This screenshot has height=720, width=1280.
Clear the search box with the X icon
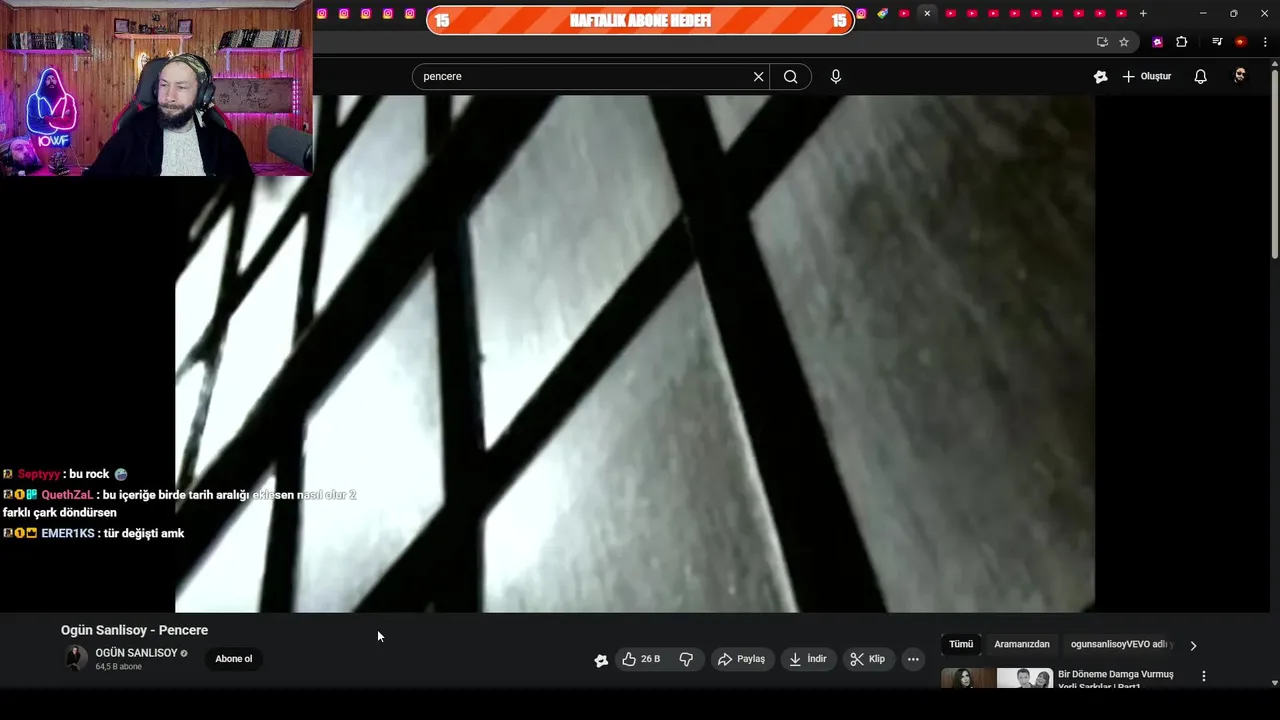[x=758, y=77]
